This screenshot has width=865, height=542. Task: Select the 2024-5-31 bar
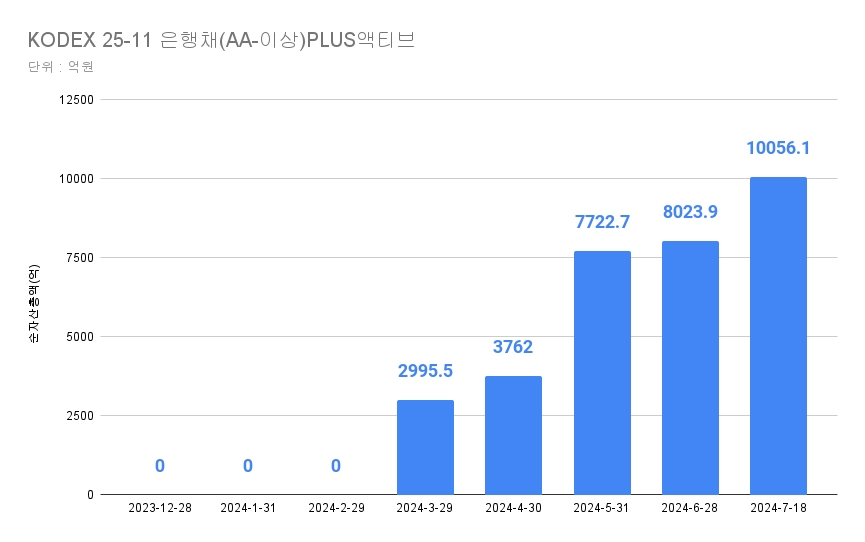602,373
